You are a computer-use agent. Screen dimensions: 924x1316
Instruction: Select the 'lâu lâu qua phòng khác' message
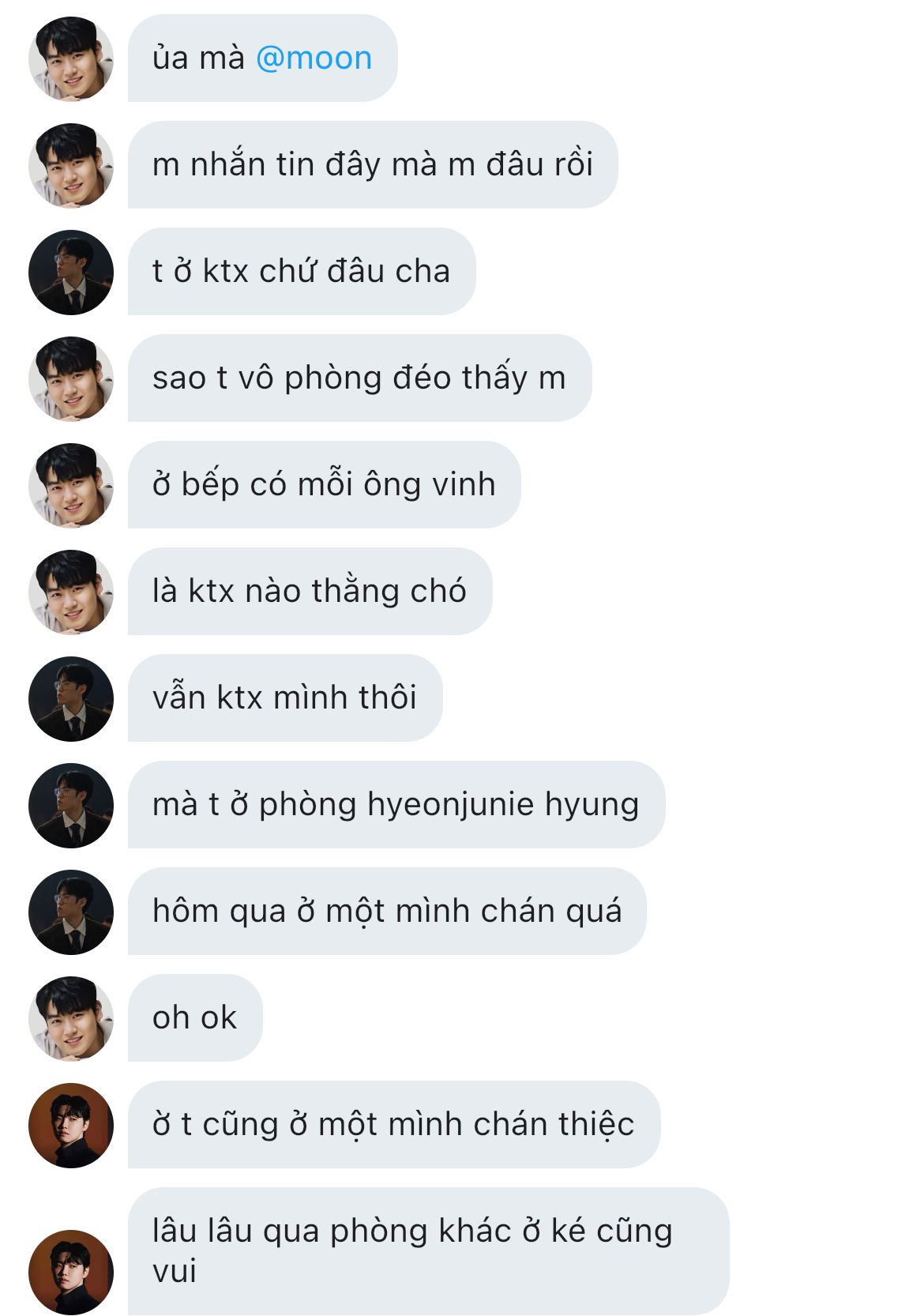429,1251
